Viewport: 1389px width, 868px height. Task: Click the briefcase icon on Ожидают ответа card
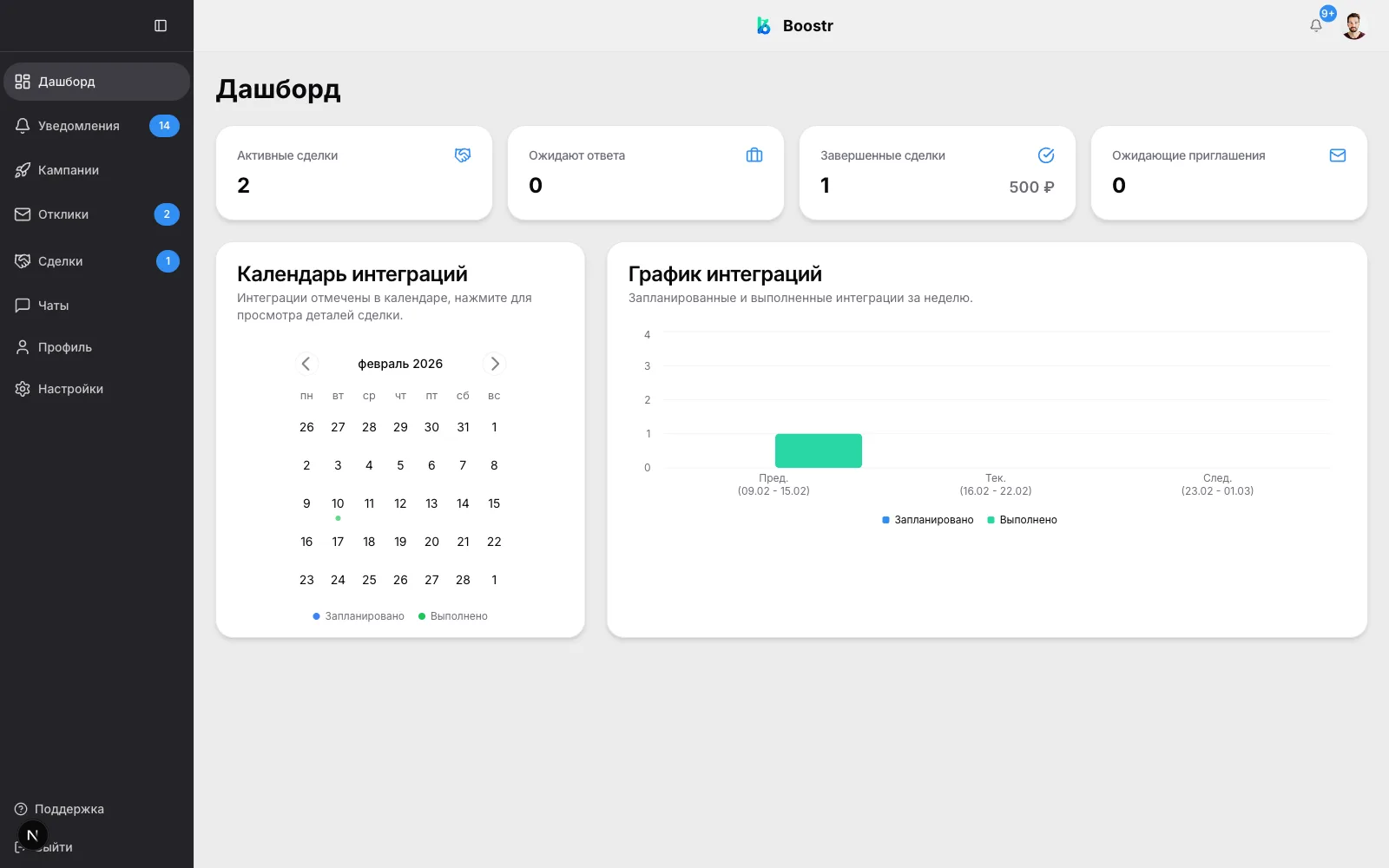754,155
